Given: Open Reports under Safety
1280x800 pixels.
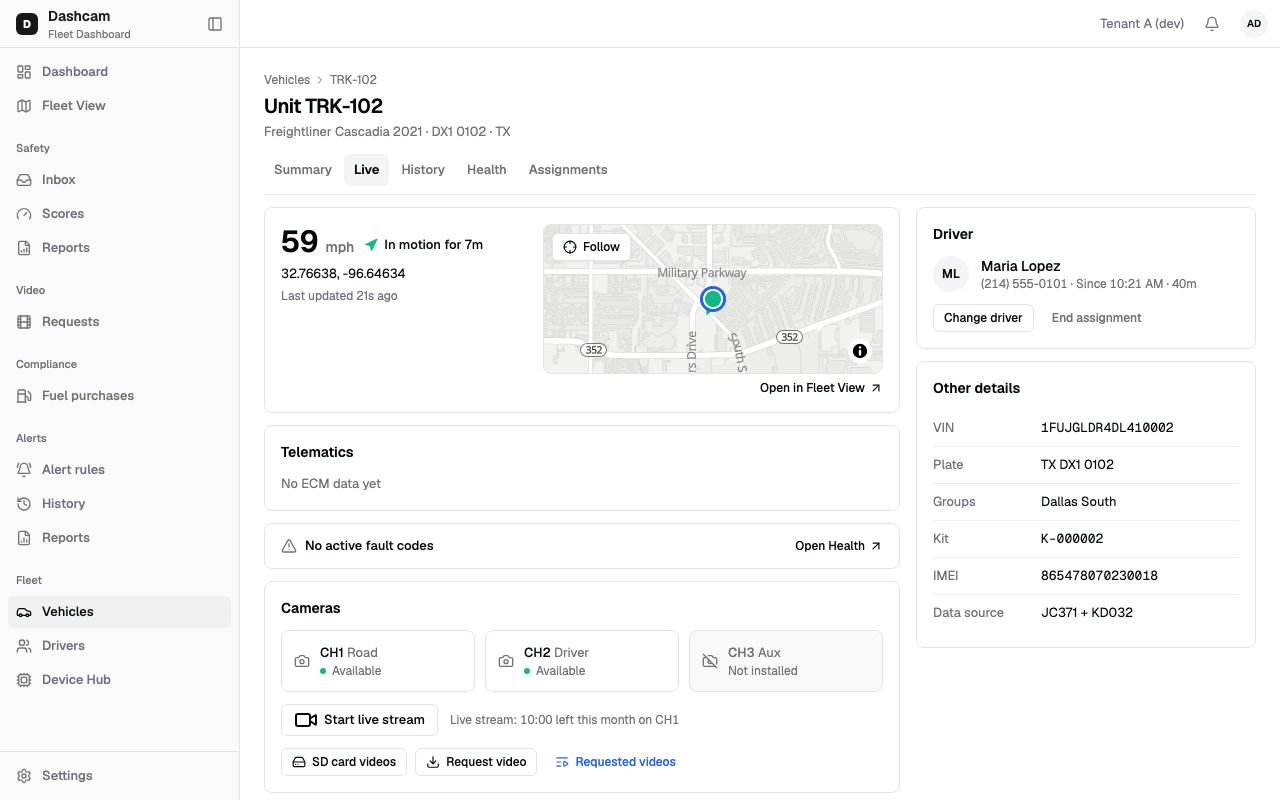Looking at the screenshot, I should pos(119,248).
